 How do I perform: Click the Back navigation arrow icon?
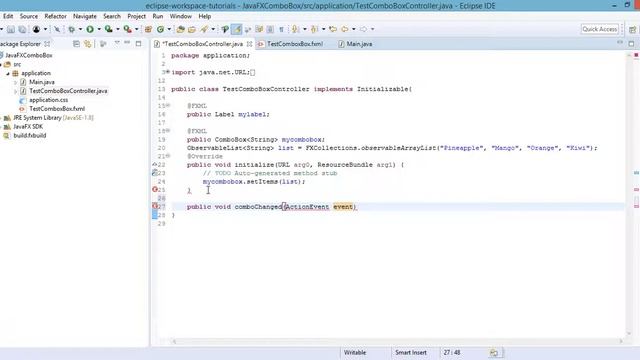coord(345,29)
